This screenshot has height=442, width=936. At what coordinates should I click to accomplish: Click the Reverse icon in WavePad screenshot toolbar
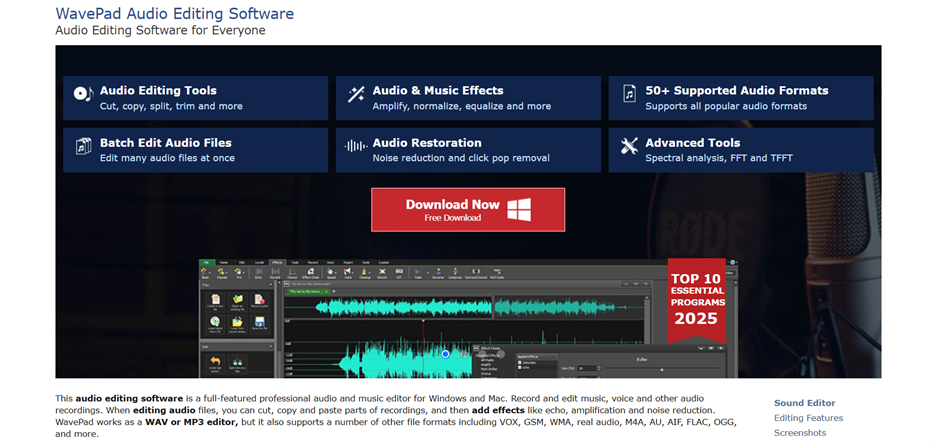coord(438,272)
